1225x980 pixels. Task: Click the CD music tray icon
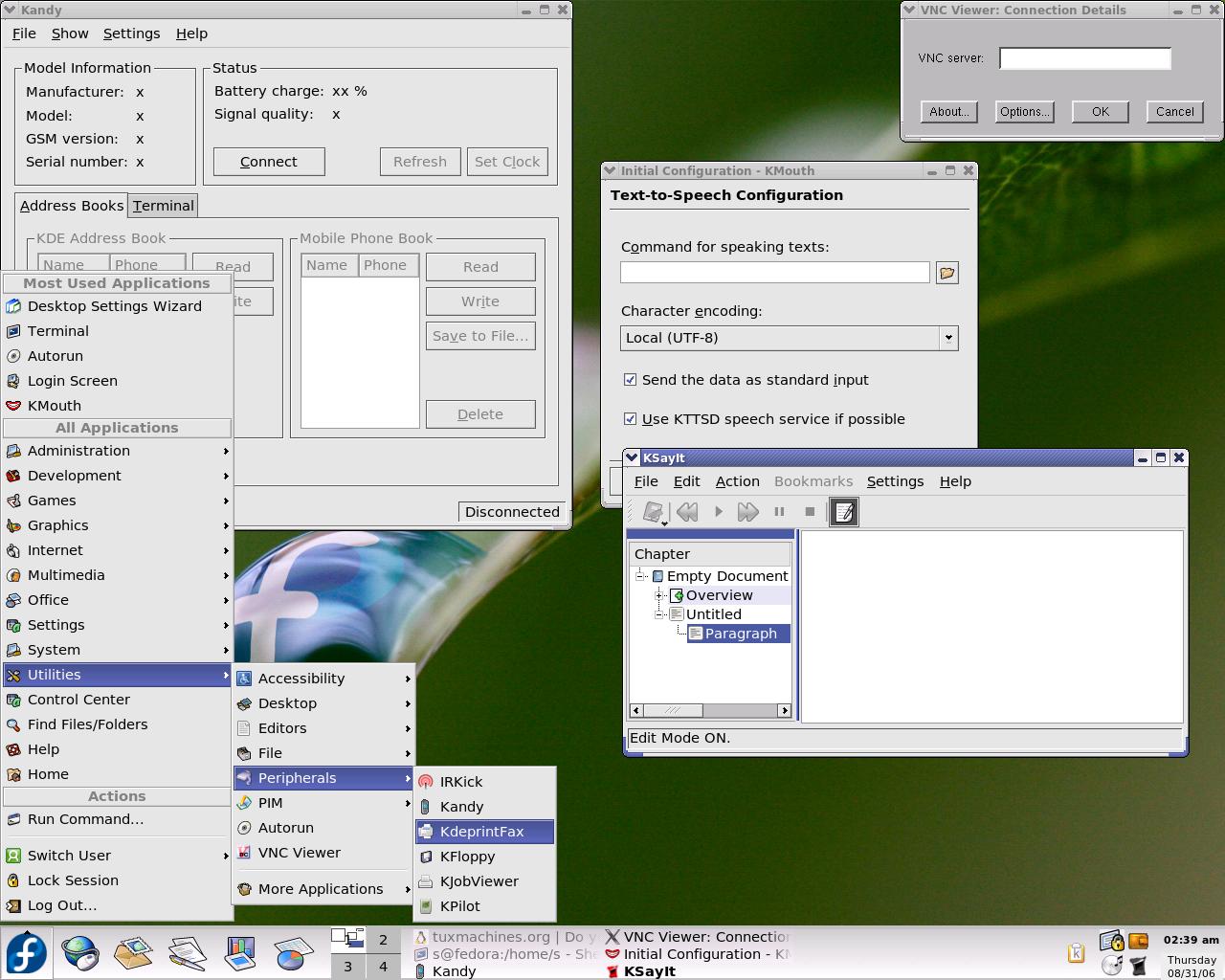click(x=1111, y=966)
